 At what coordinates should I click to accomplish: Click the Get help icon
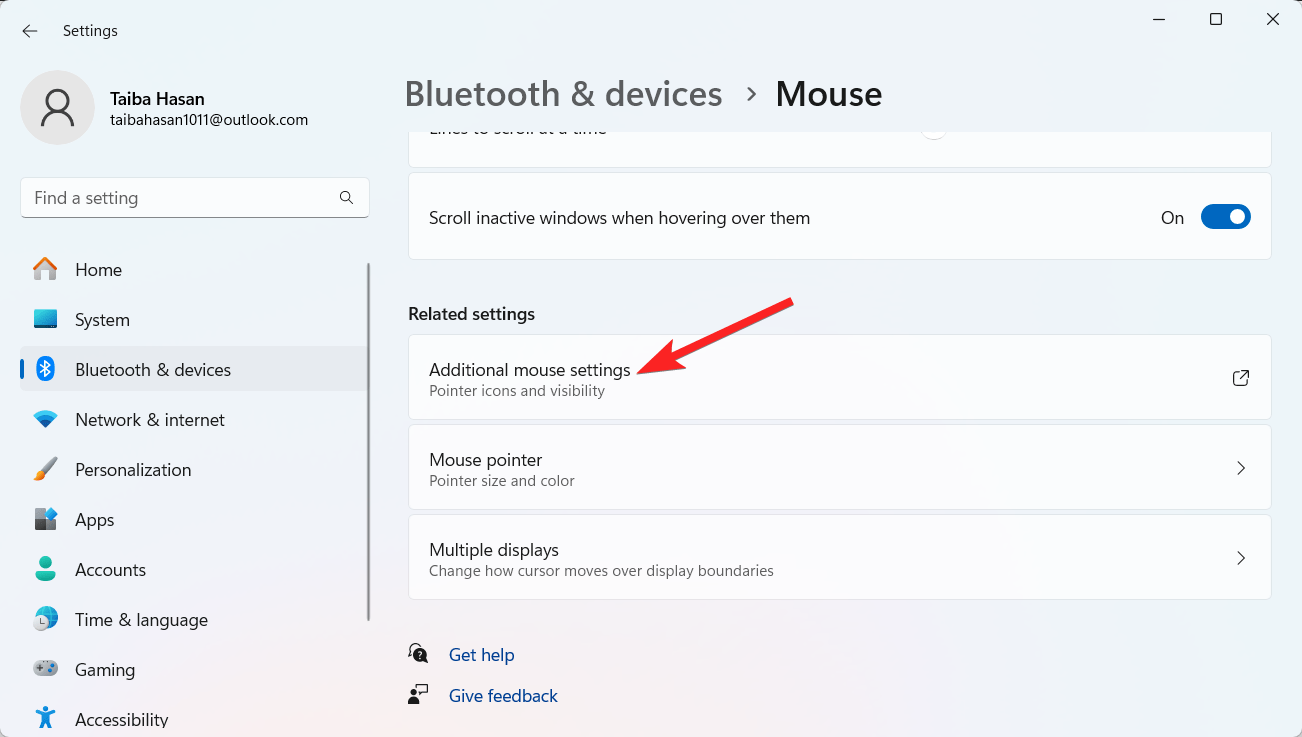point(417,652)
